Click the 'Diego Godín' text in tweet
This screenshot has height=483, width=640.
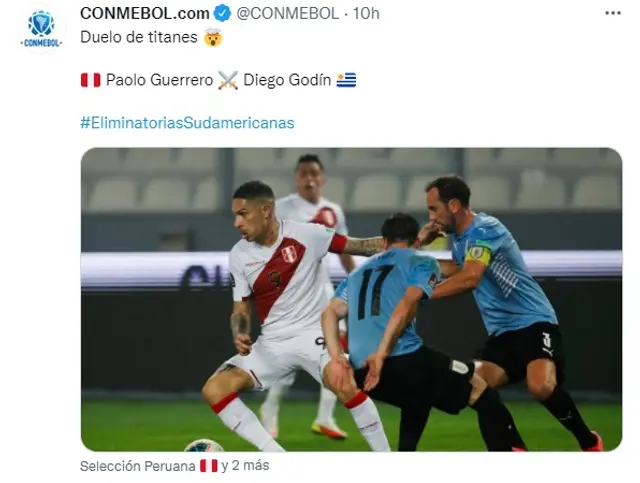287,80
